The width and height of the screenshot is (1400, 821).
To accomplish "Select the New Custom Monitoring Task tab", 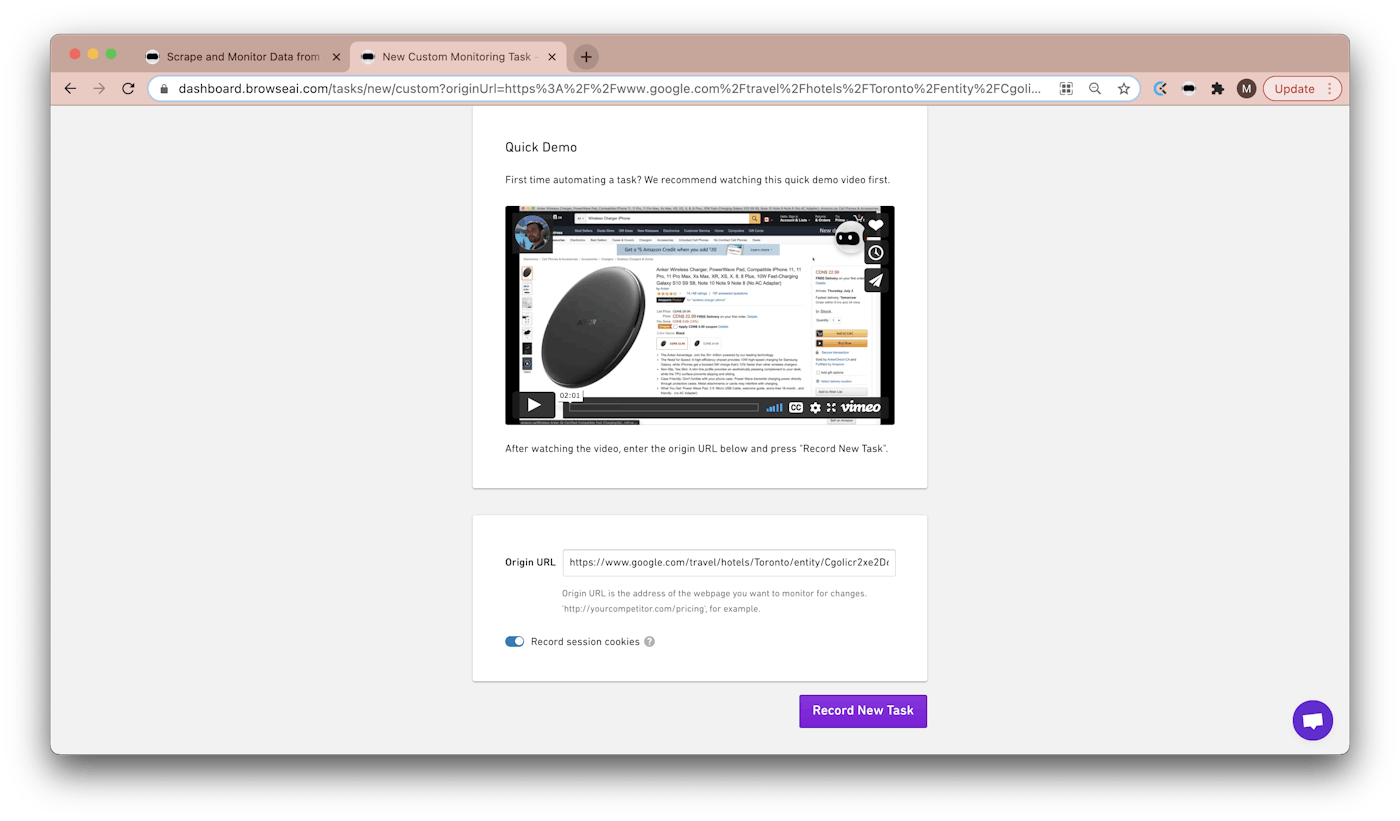I will tap(458, 57).
